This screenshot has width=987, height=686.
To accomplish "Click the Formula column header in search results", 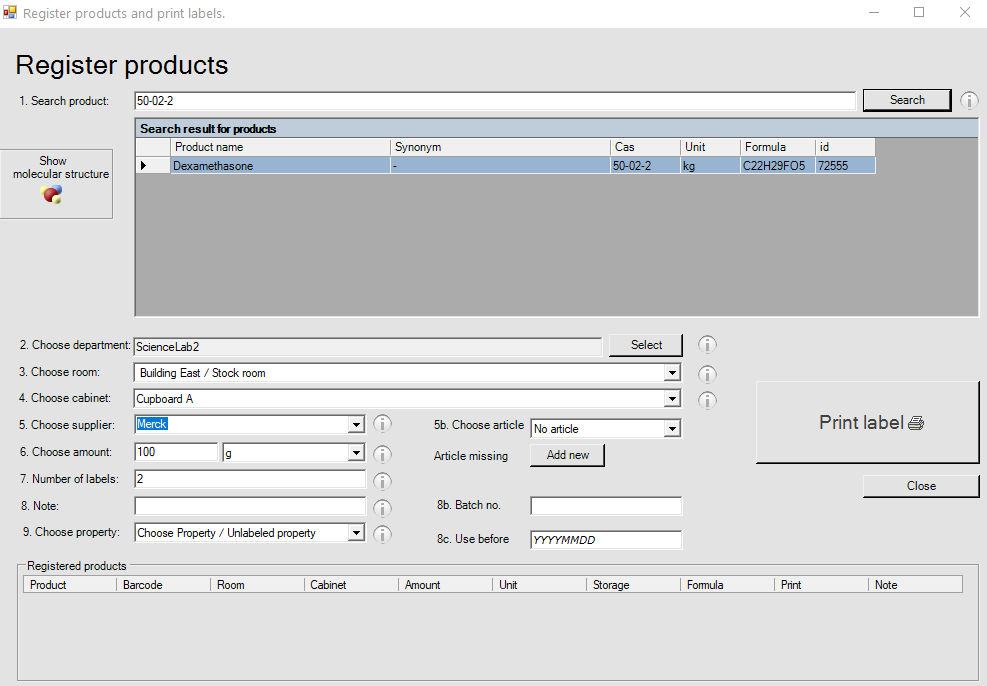I will [777, 147].
